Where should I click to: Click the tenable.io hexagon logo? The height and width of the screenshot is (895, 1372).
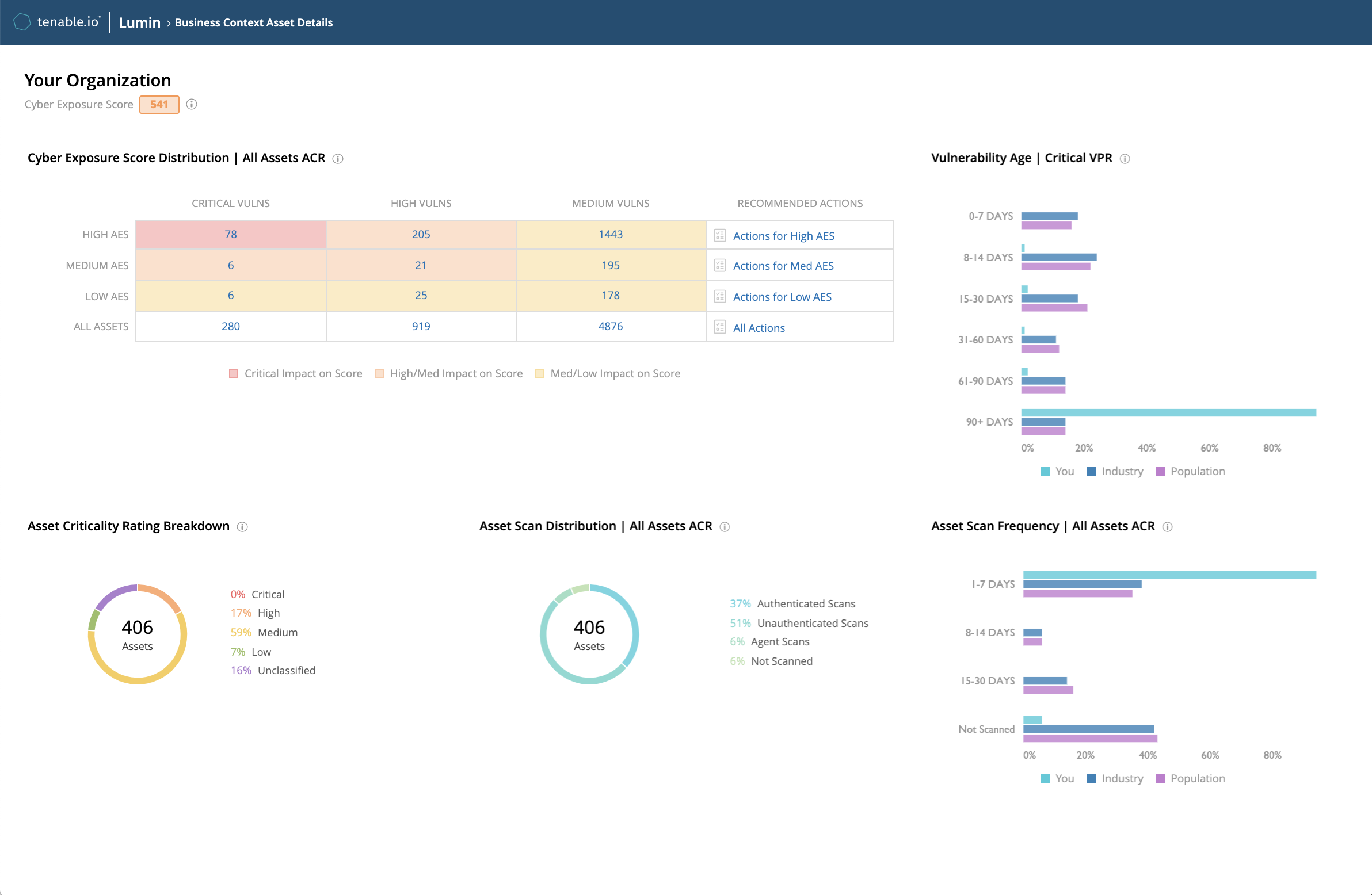click(x=22, y=22)
